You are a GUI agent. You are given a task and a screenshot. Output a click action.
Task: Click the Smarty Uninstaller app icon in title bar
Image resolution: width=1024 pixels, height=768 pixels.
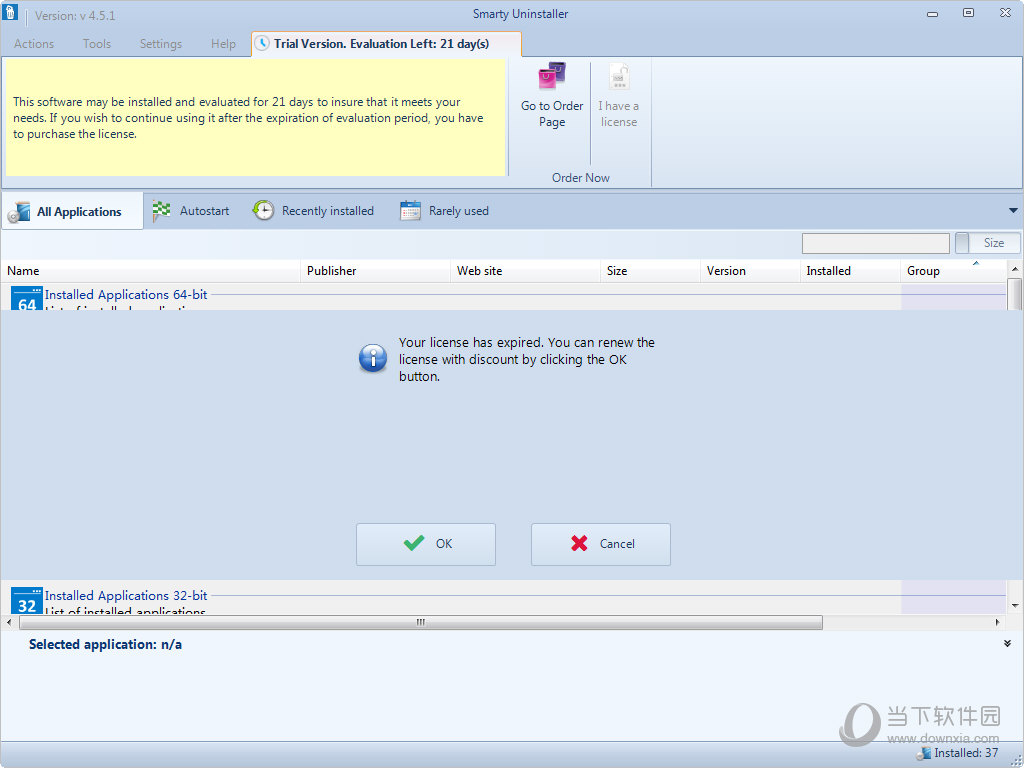[10, 12]
